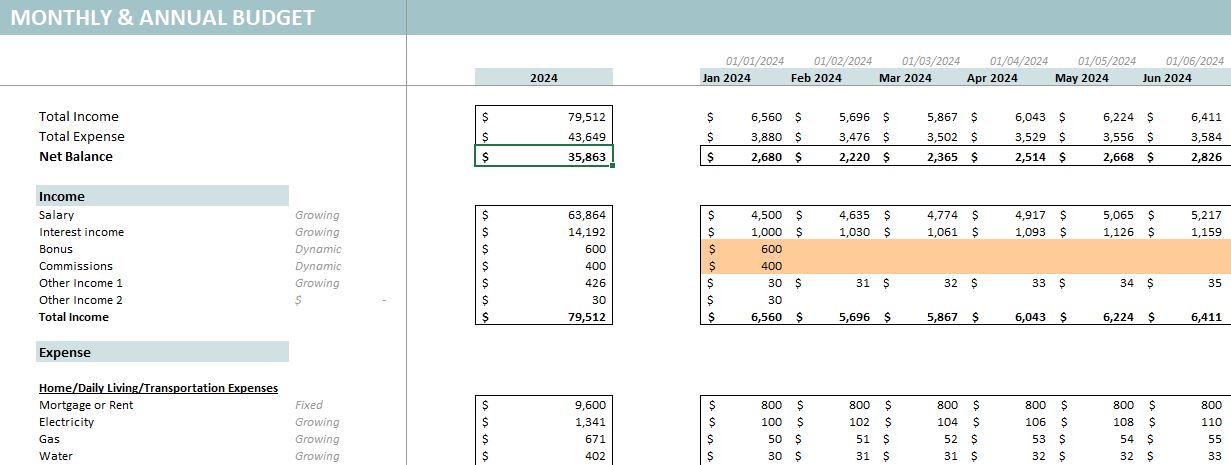Image resolution: width=1231 pixels, height=465 pixels.
Task: Click the Mar 2024 column header
Action: (905, 77)
